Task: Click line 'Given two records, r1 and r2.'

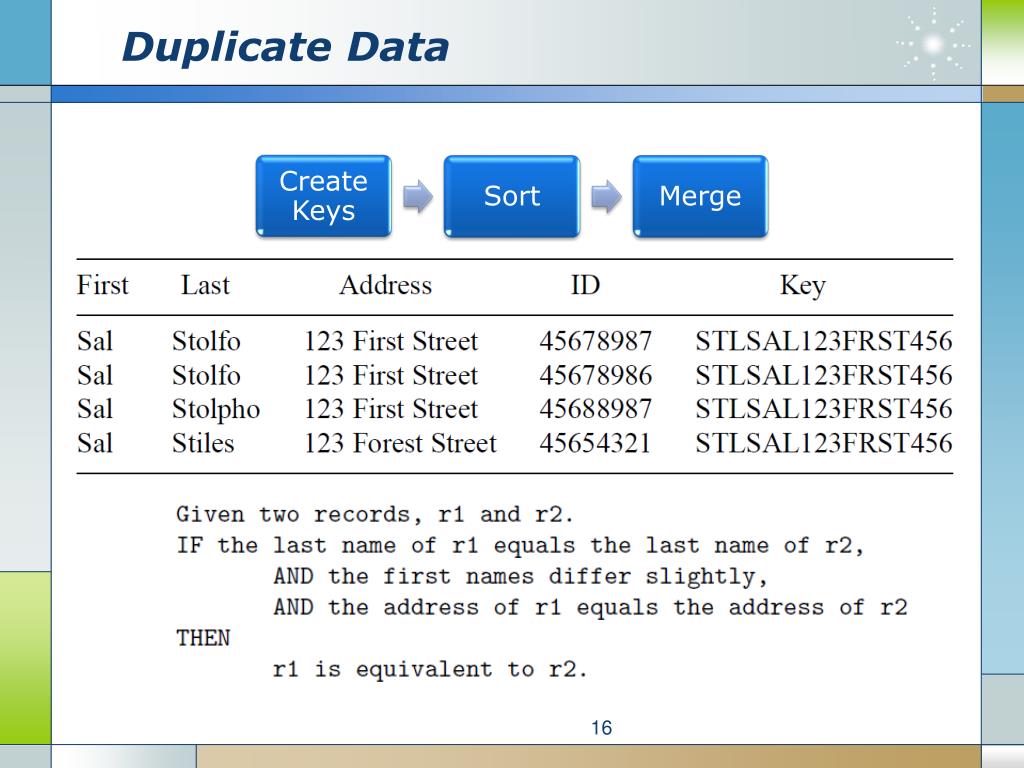Action: click(x=375, y=515)
